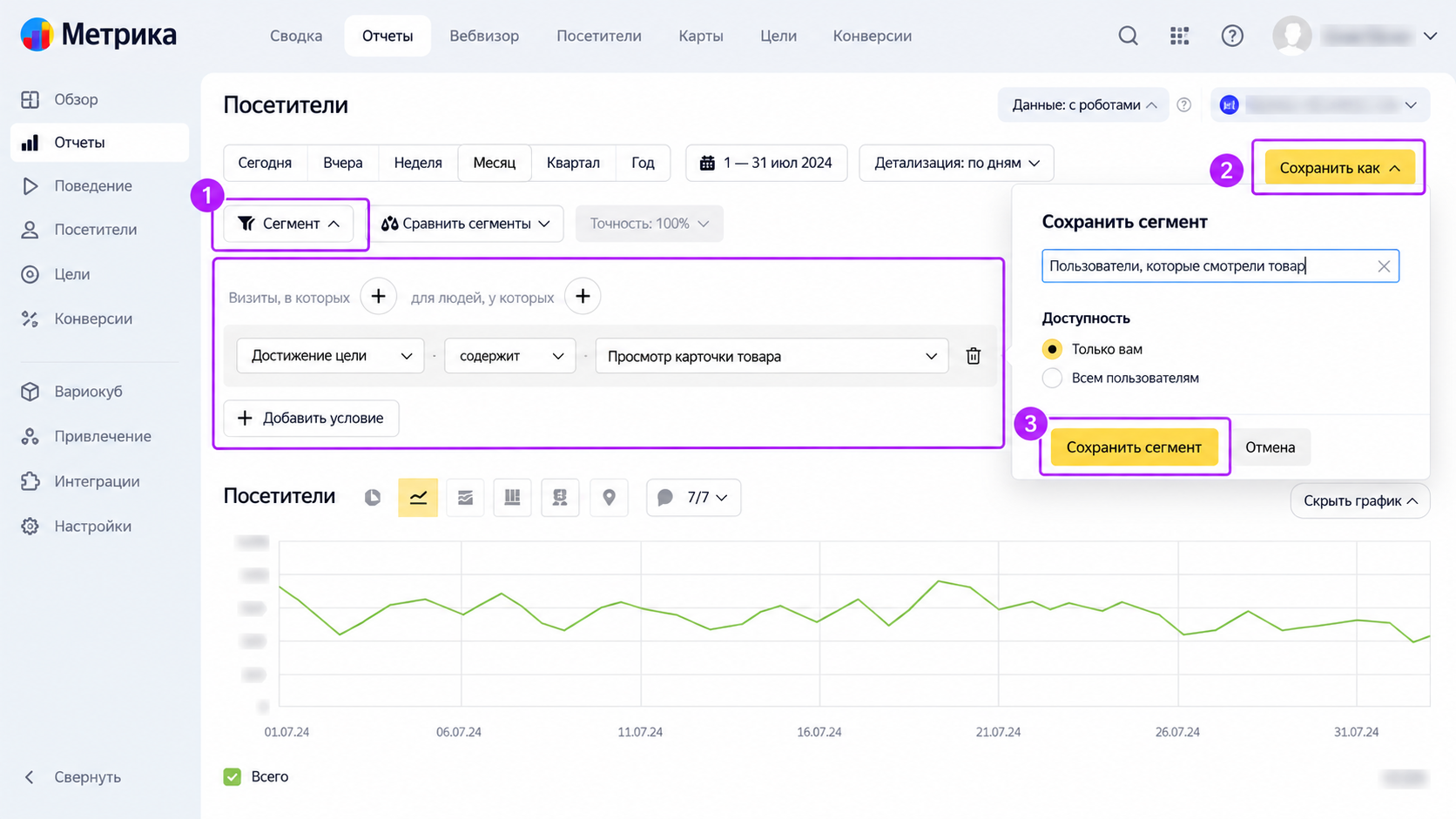Image resolution: width=1456 pixels, height=819 pixels.
Task: Open the Отчеты top tab
Action: point(388,36)
